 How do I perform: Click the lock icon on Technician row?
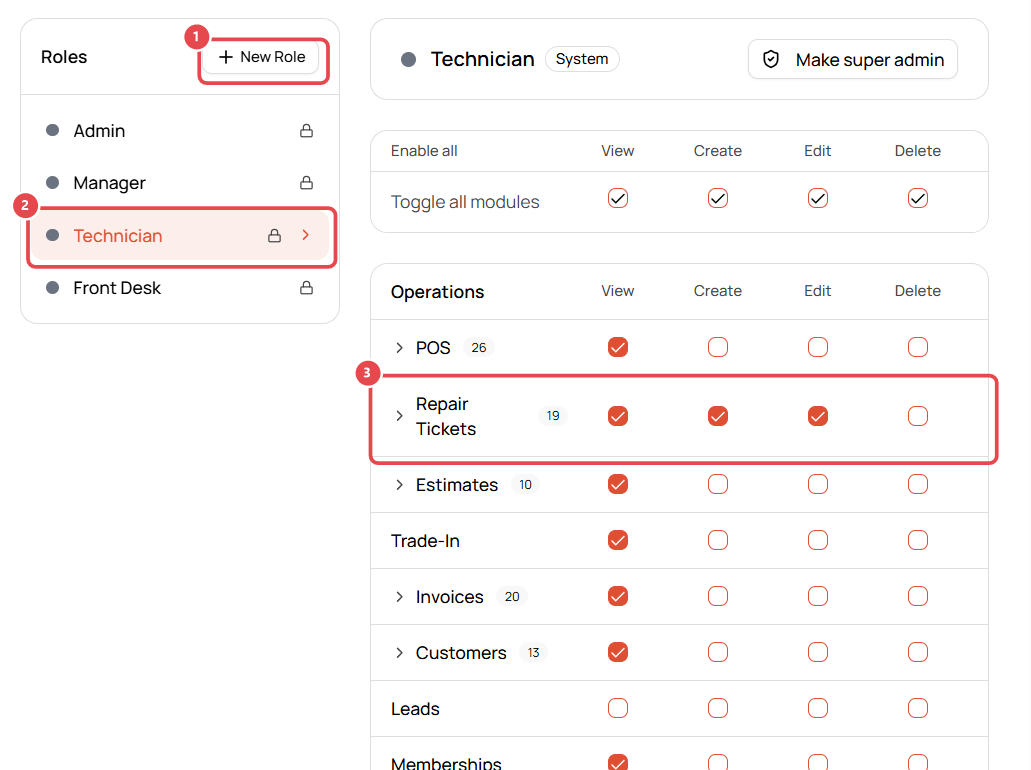(275, 235)
